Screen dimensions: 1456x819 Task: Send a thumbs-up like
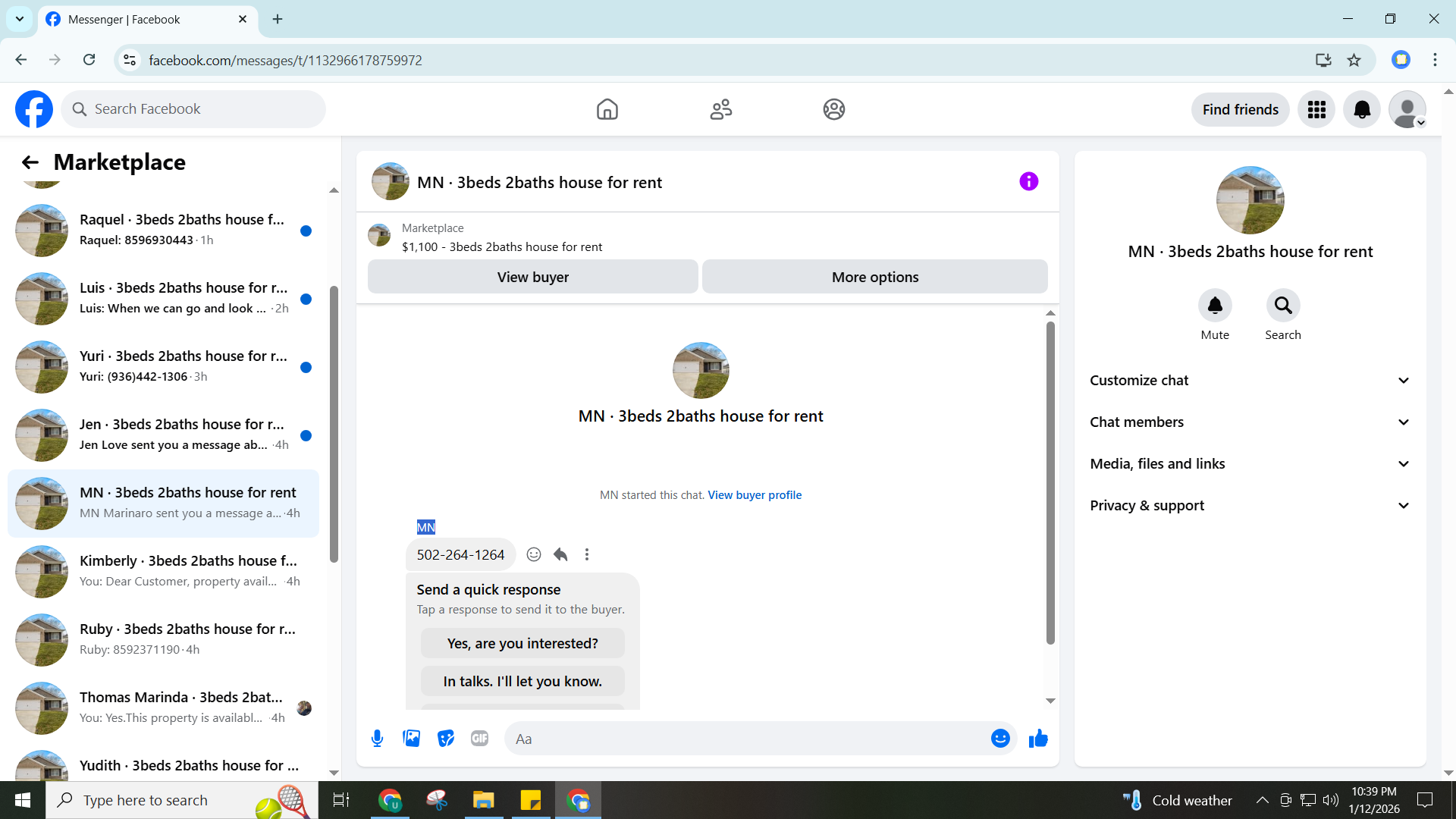pos(1038,739)
